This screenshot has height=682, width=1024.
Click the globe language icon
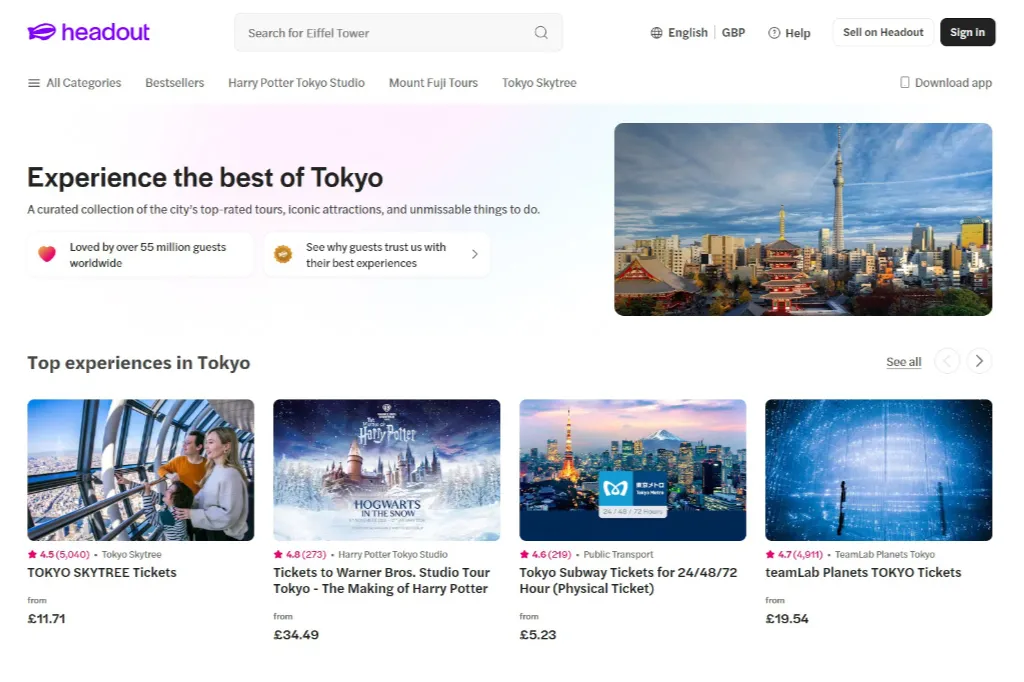[x=656, y=33]
